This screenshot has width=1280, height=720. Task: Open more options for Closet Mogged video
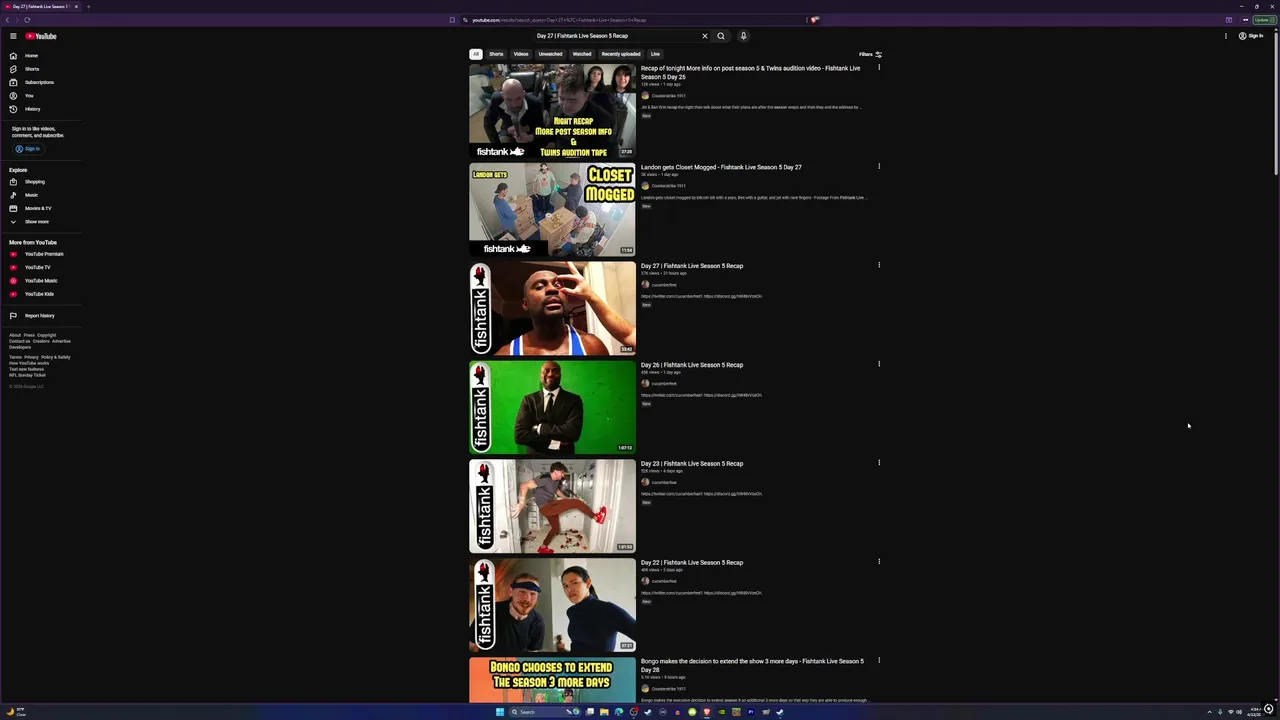(879, 167)
